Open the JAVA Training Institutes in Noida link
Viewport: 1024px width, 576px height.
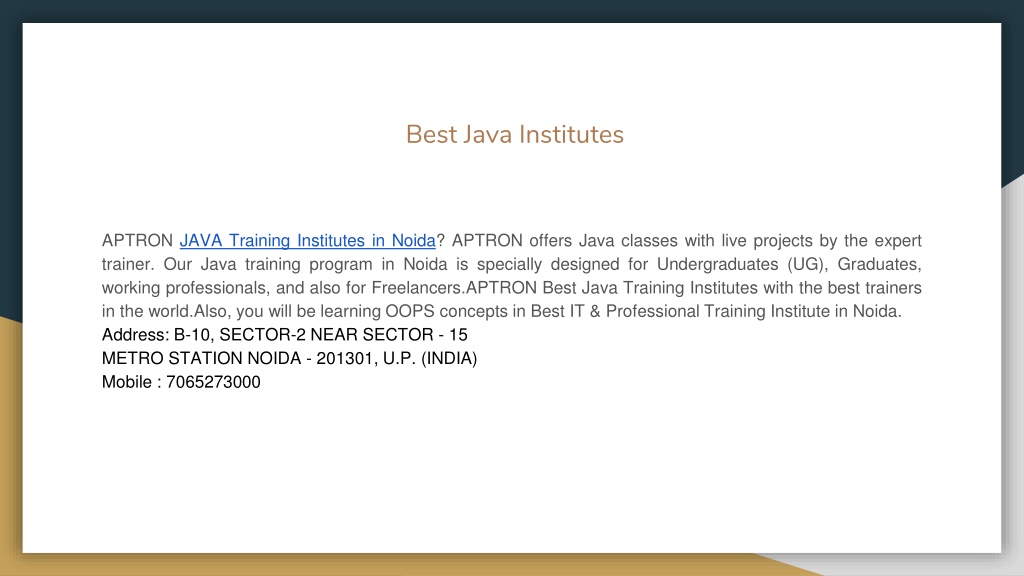tap(308, 241)
